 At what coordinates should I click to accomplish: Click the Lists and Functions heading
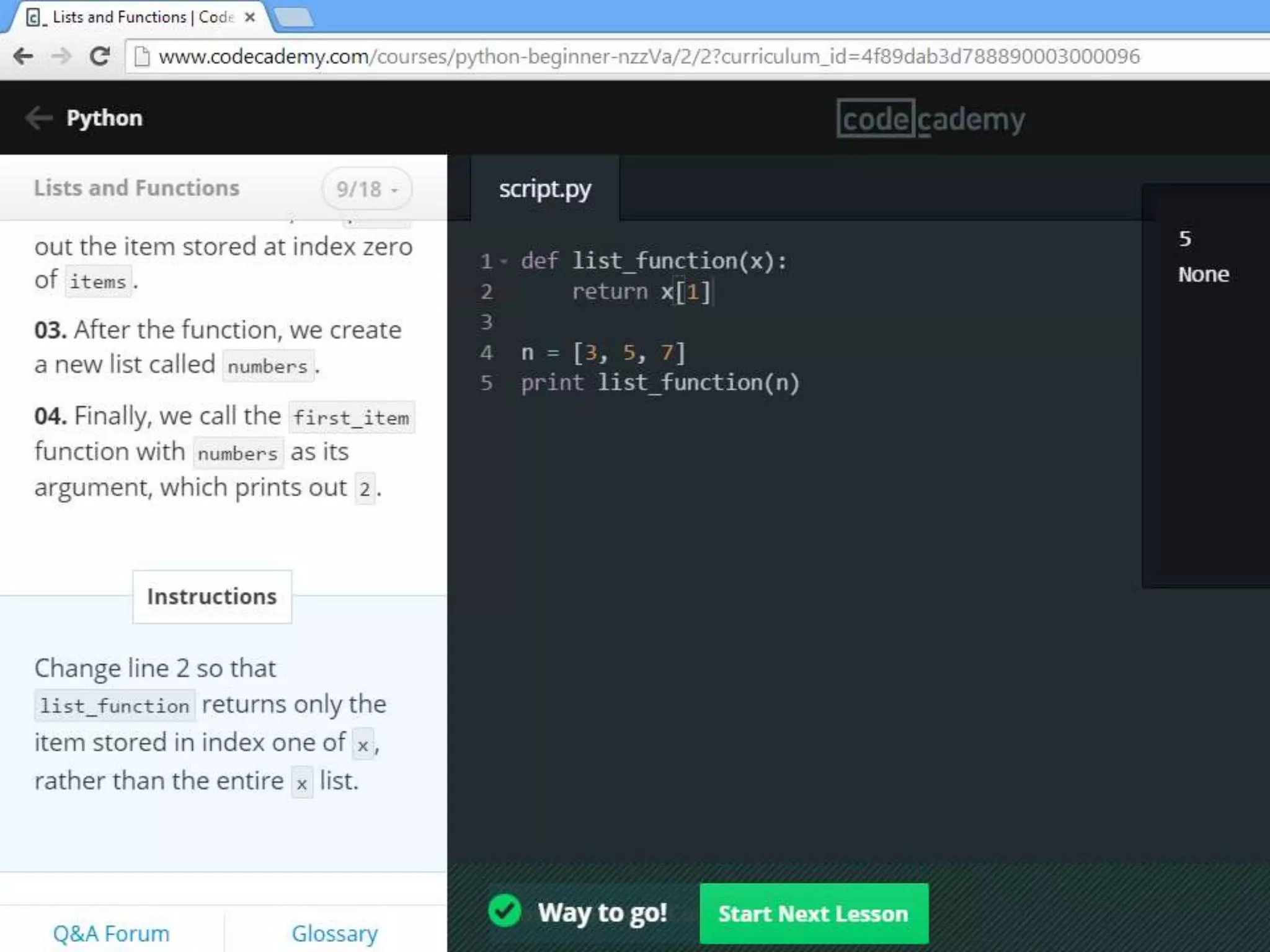(136, 188)
